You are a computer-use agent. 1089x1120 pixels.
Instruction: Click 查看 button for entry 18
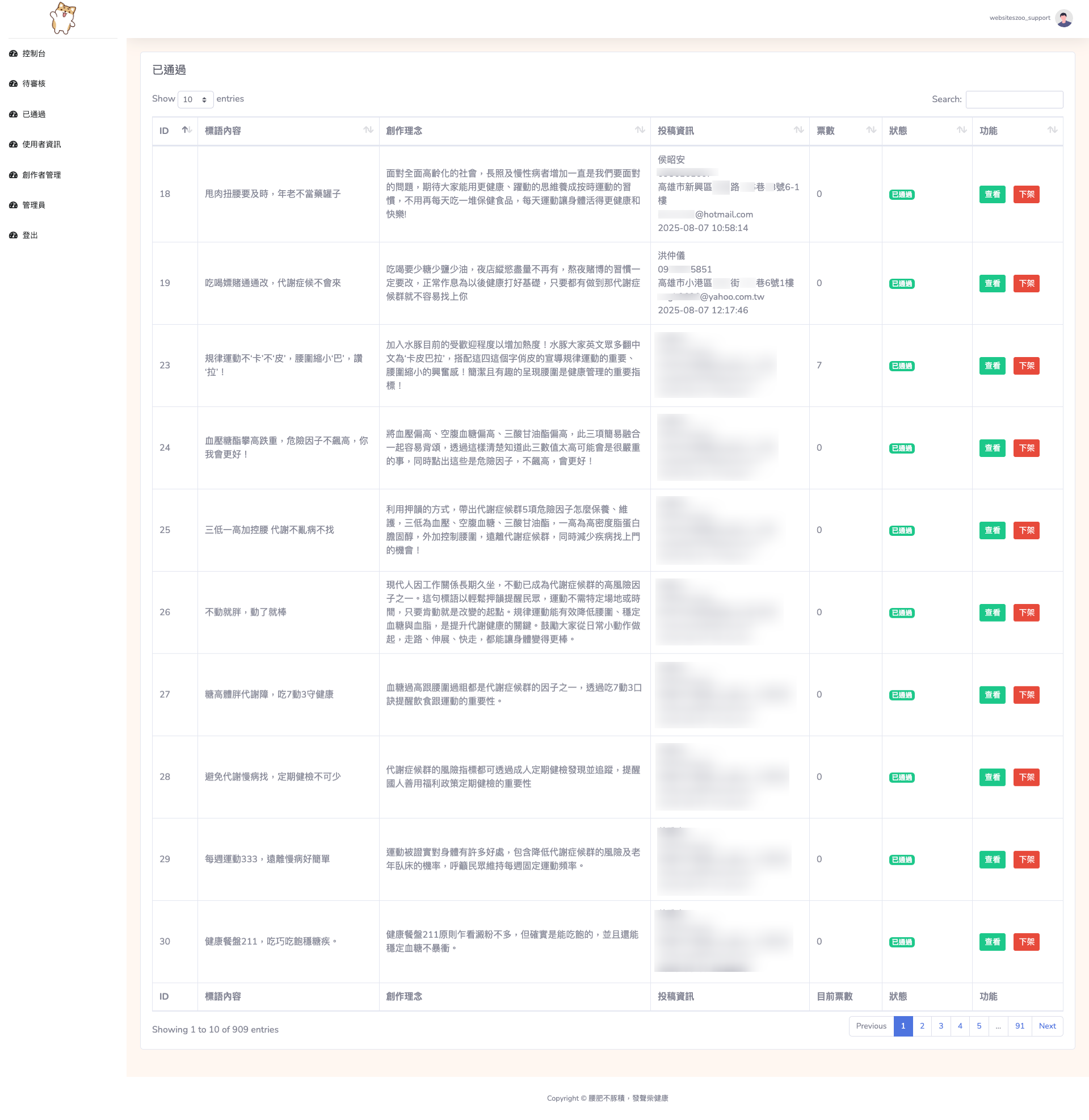[992, 195]
